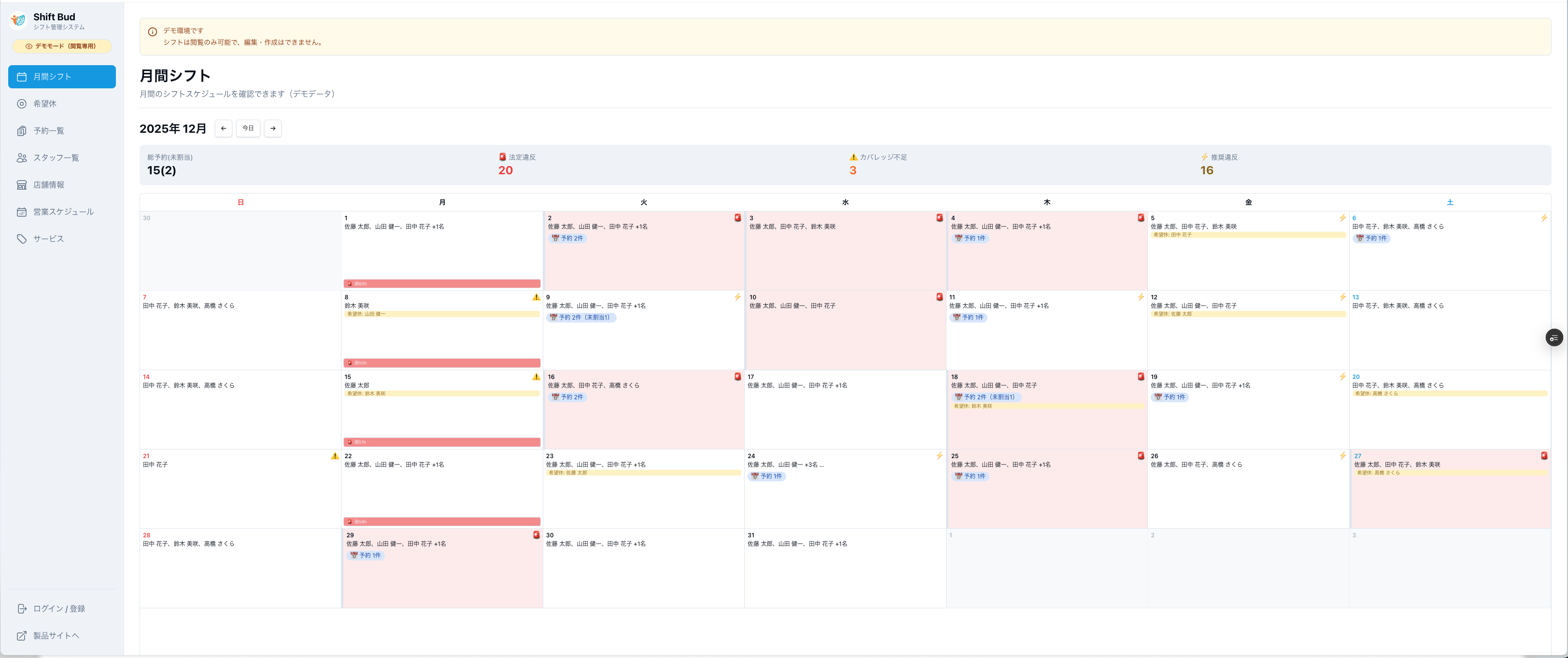Screen dimensions: 1568x658
Task: Click the red 週60h overtime bar on December 1
Action: (442, 283)
